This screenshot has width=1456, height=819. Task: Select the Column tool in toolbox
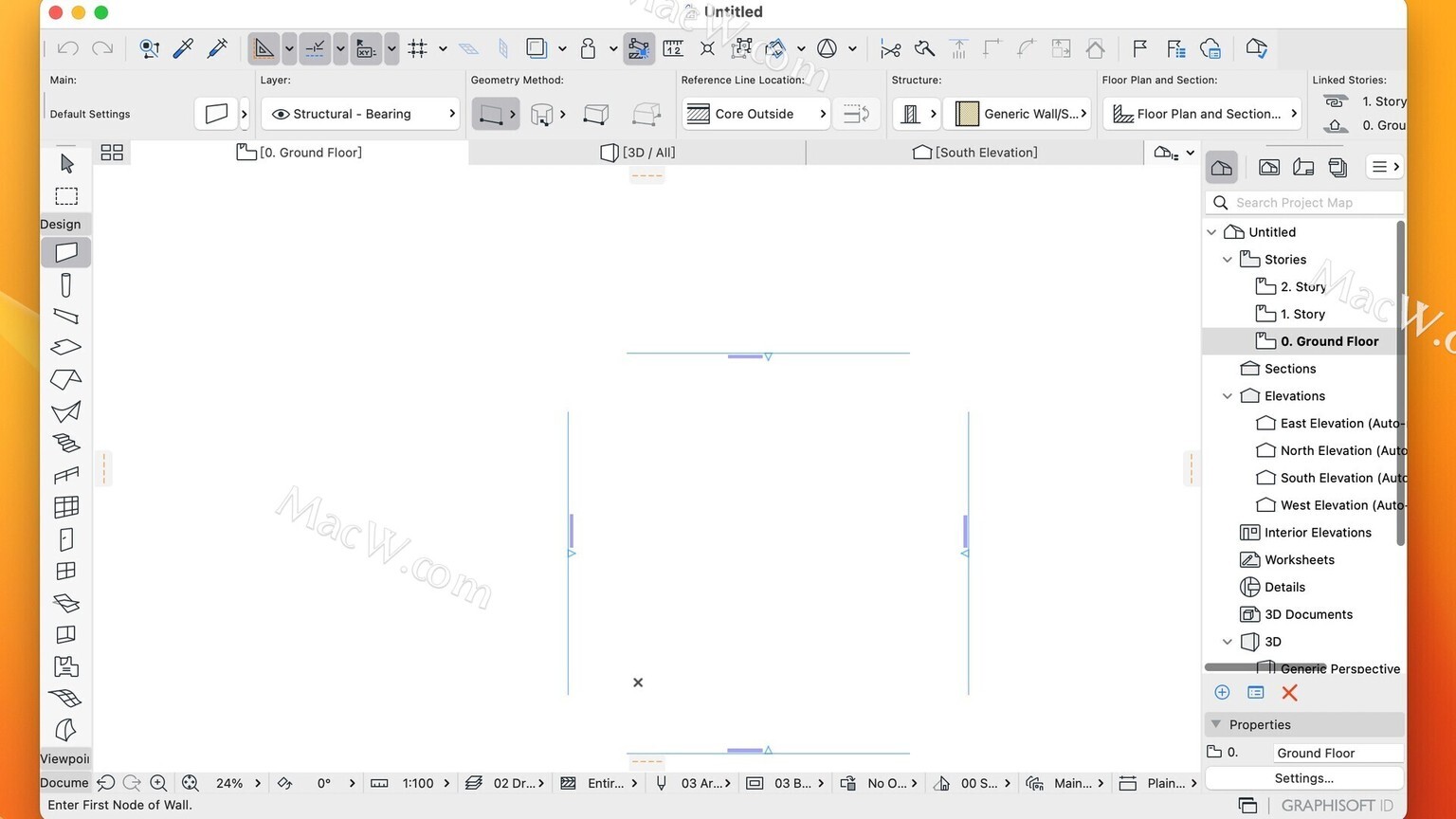click(66, 284)
